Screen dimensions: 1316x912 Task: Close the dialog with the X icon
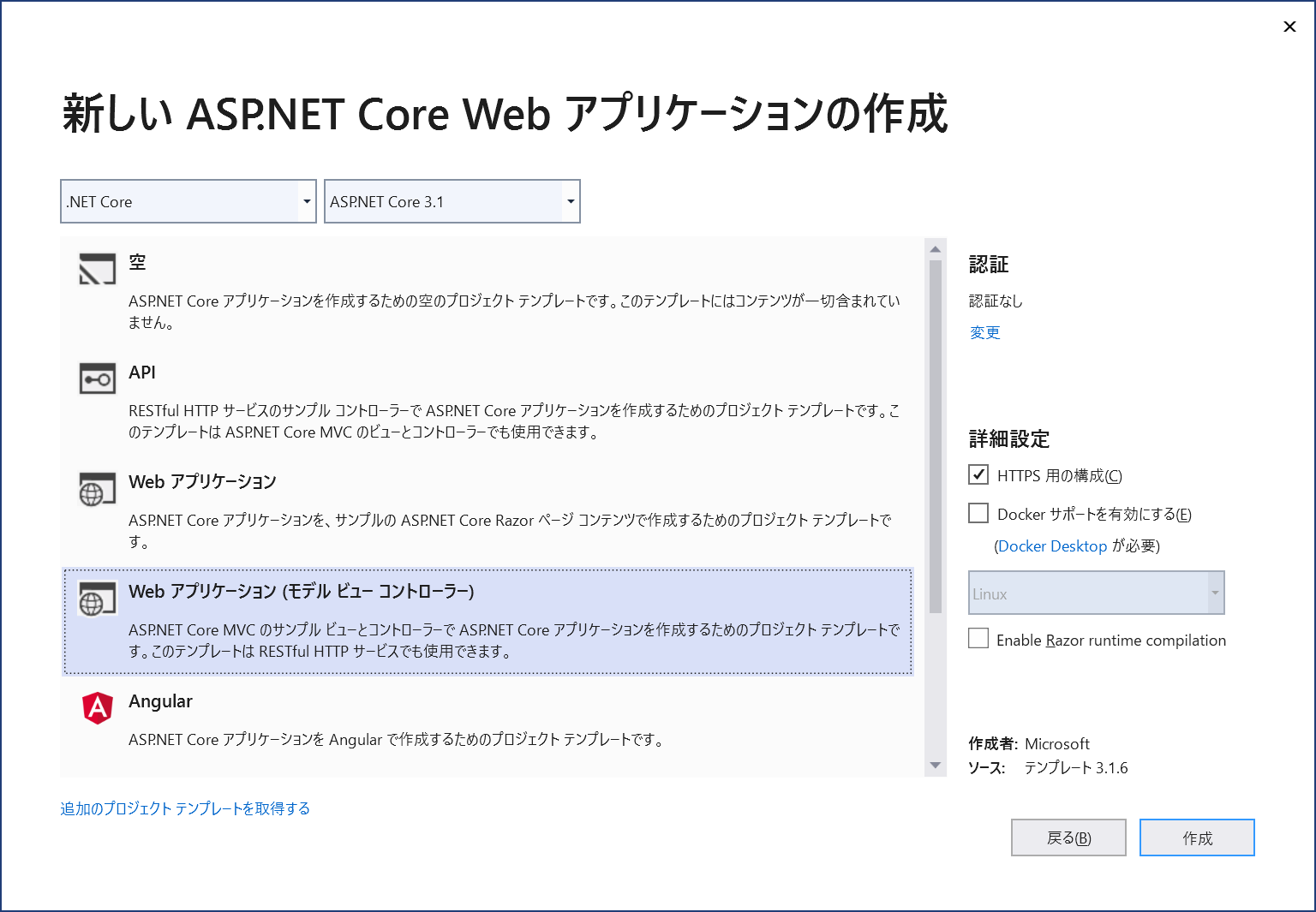(x=1289, y=27)
